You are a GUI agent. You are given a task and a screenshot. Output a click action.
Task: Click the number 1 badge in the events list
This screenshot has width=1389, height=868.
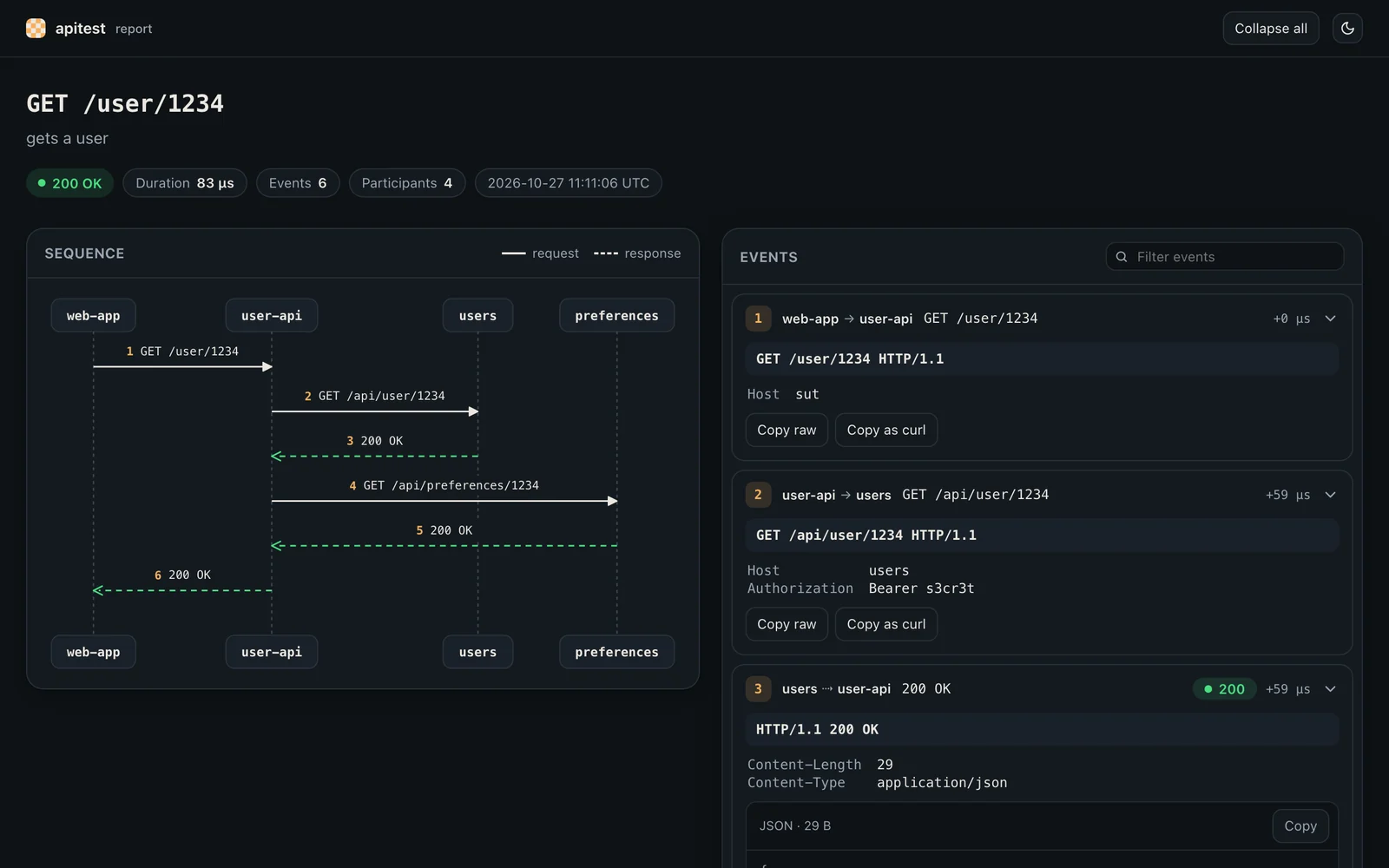pos(758,319)
